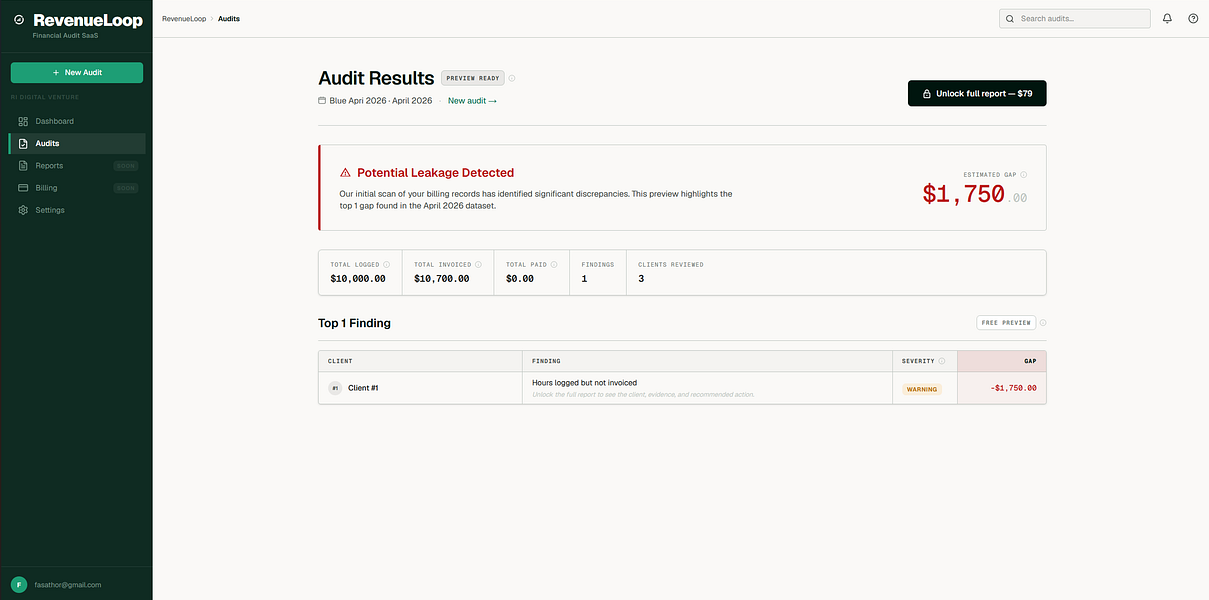Image resolution: width=1209 pixels, height=600 pixels.
Task: Unlock full report for $79
Action: pyautogui.click(x=977, y=93)
